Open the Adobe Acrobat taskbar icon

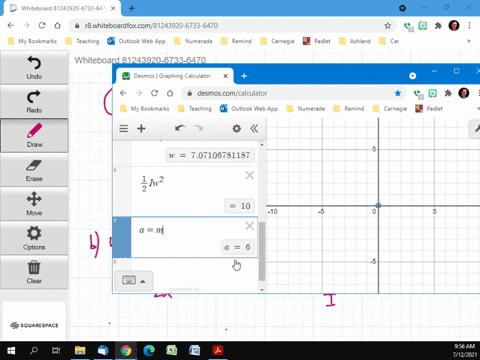pyautogui.click(x=218, y=351)
